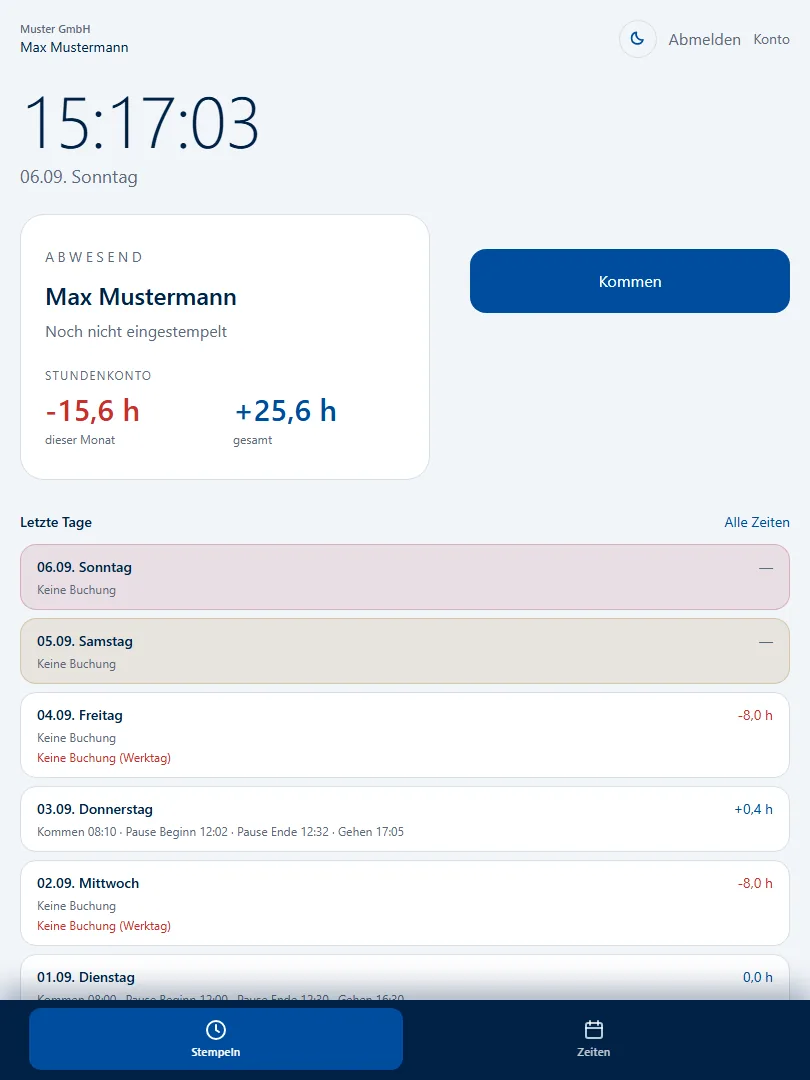Click the +25,6 h total balance
The width and height of the screenshot is (810, 1080).
(285, 411)
